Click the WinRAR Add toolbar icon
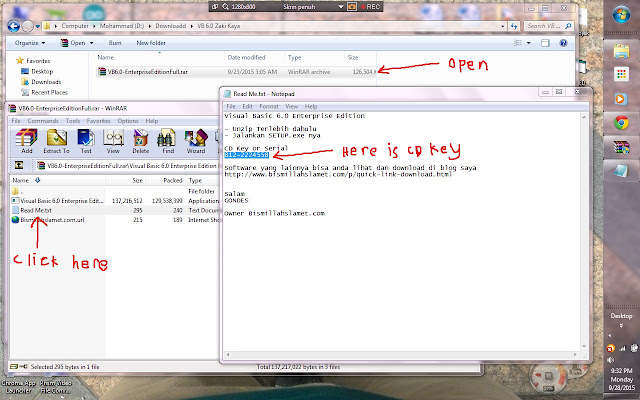Image resolution: width=640 pixels, height=400 pixels. point(27,141)
